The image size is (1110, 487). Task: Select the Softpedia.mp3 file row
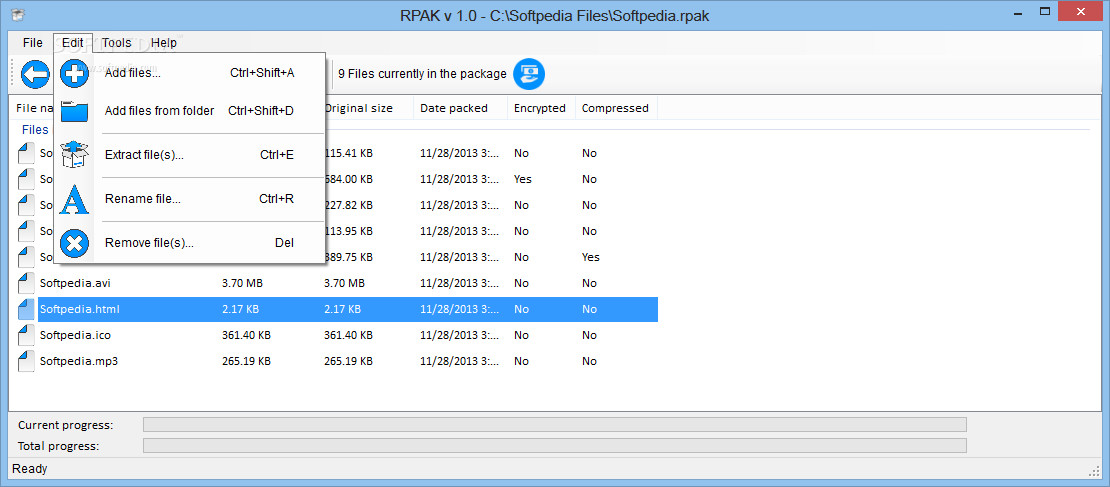[338, 361]
